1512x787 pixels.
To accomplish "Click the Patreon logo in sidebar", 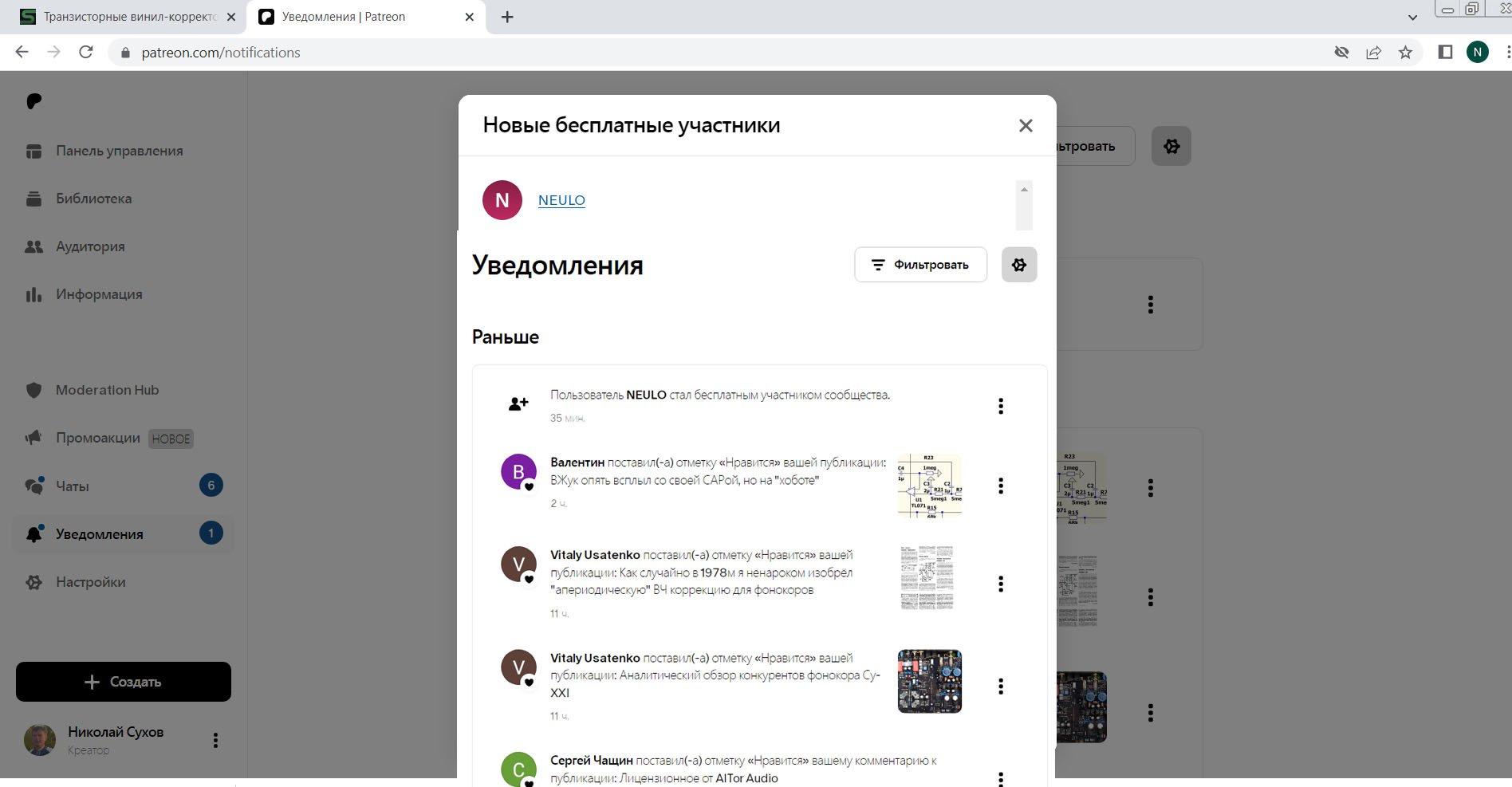I will (34, 101).
